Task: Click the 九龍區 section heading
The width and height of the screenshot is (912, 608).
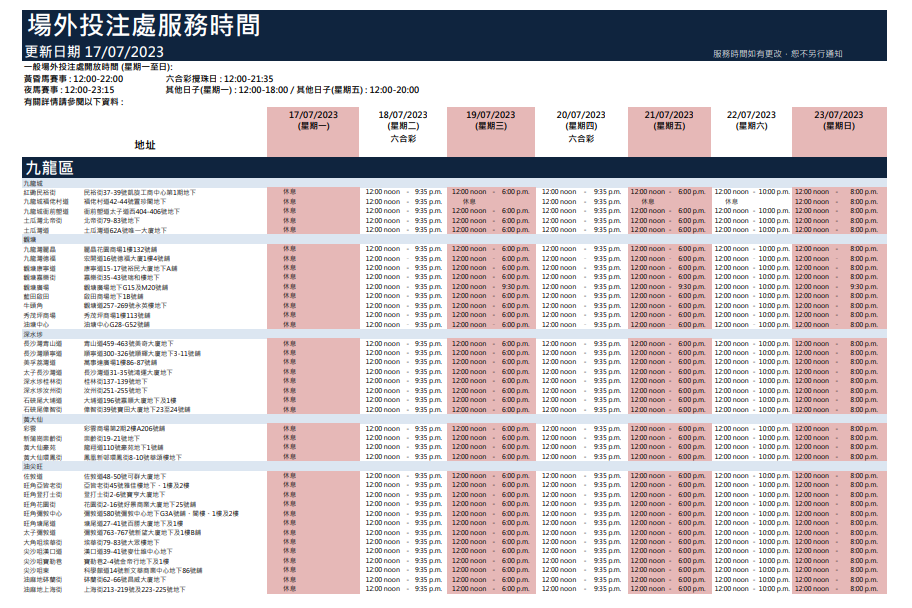Action: pos(48,168)
